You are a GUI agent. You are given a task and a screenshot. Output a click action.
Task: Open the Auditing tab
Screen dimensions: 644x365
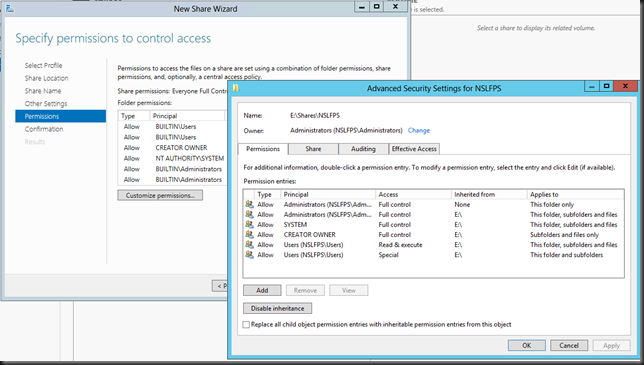[x=363, y=149]
